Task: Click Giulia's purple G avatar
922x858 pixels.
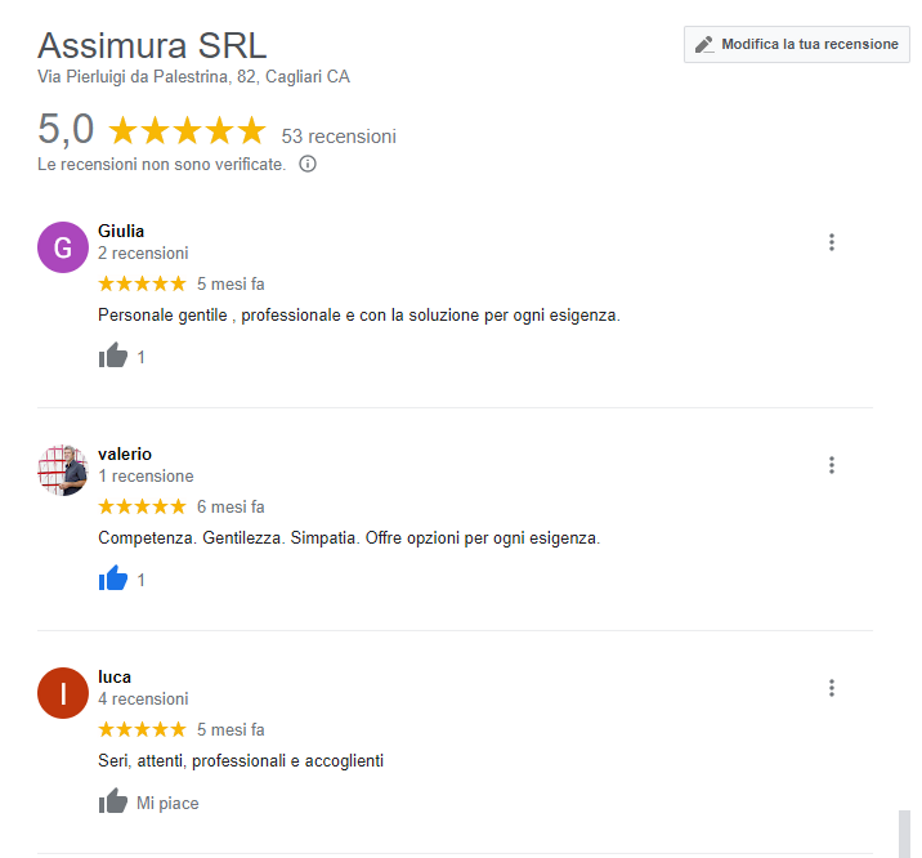Action: pos(63,247)
